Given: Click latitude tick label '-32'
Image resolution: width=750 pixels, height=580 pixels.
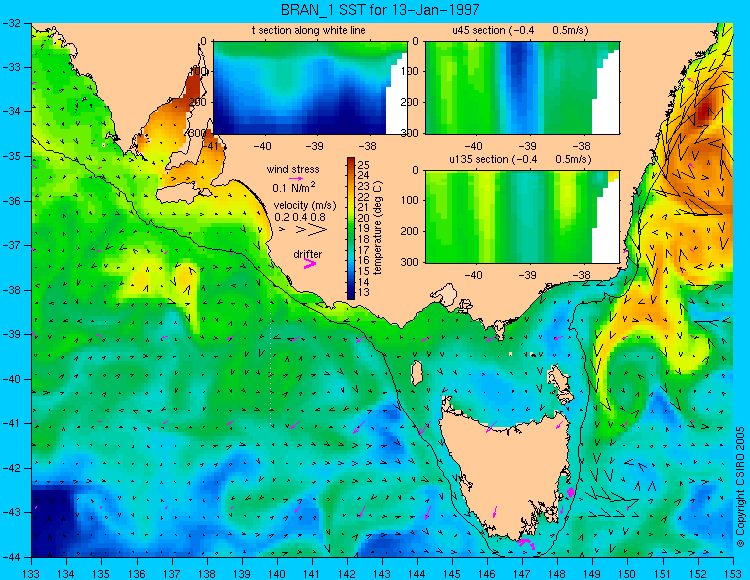Looking at the screenshot, I should coord(10,23).
